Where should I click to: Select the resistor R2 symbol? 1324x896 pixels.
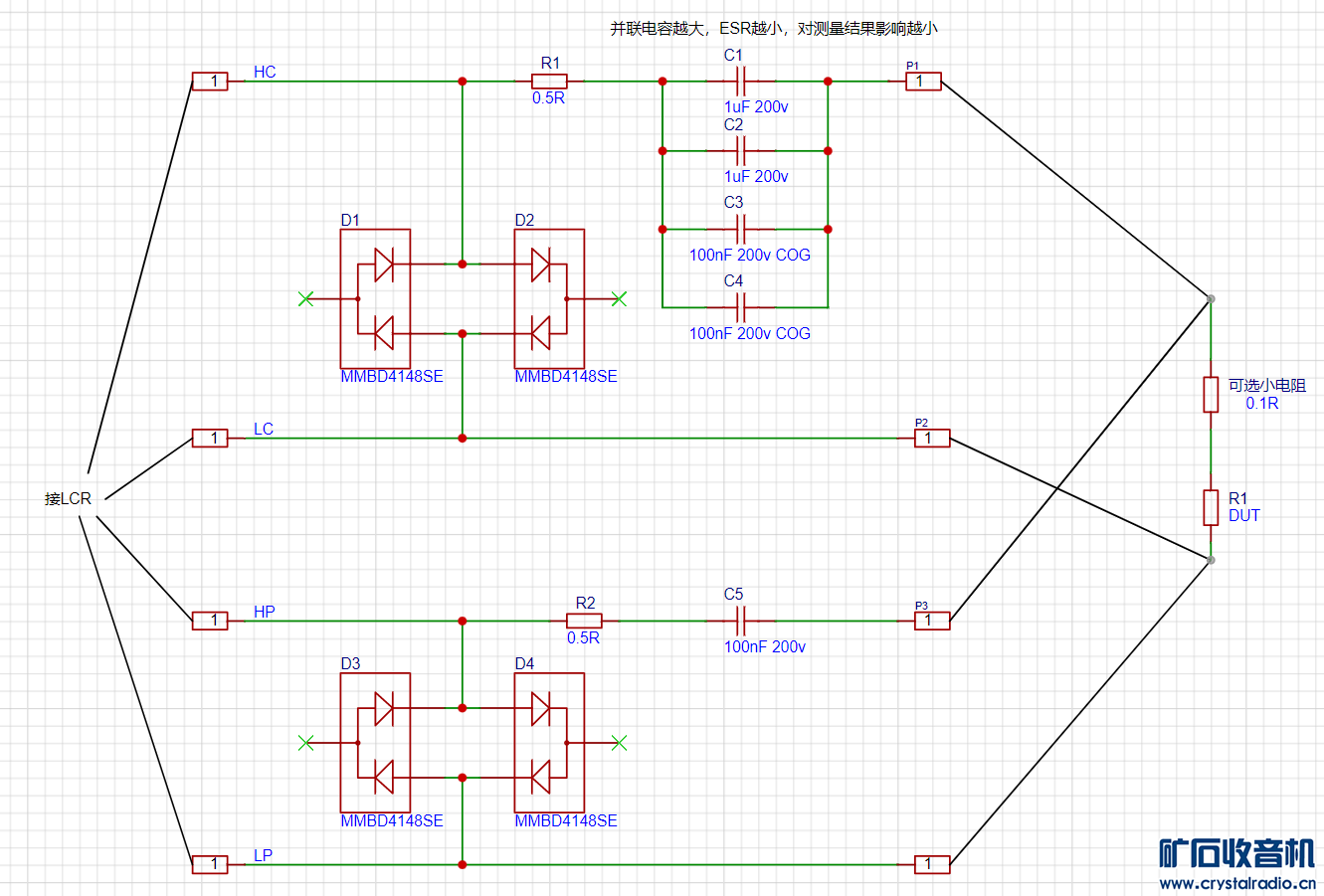click(x=584, y=621)
